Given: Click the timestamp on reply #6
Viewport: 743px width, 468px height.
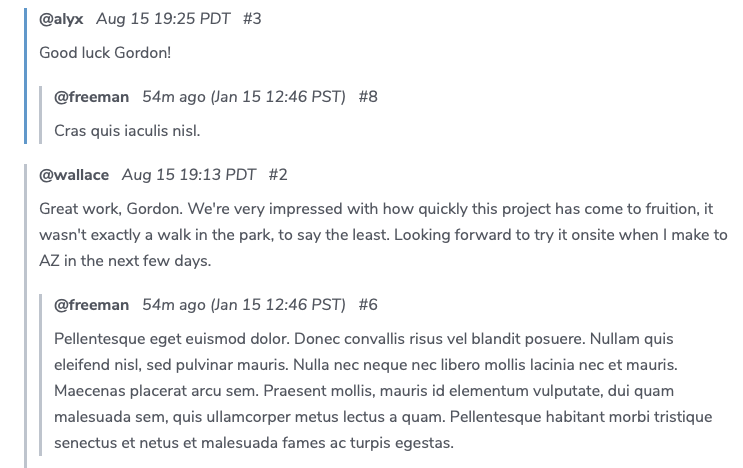Looking at the screenshot, I should coord(244,305).
